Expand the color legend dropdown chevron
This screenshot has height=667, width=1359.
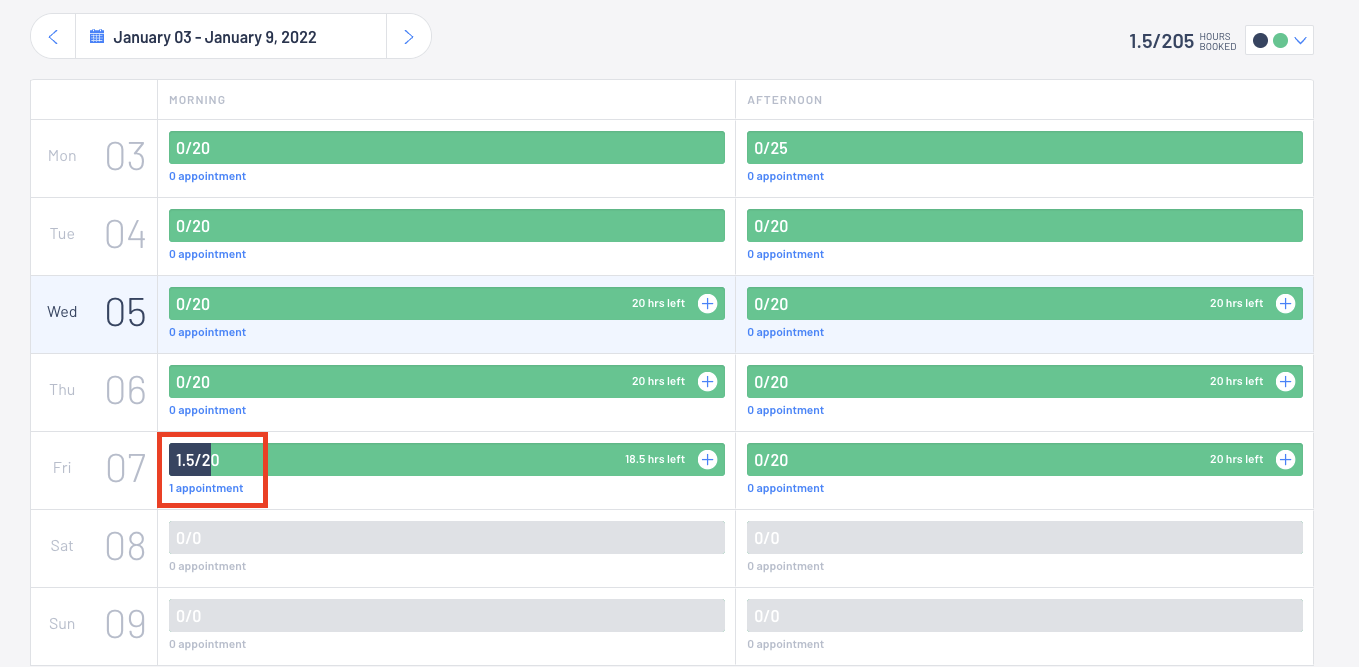tap(1300, 41)
